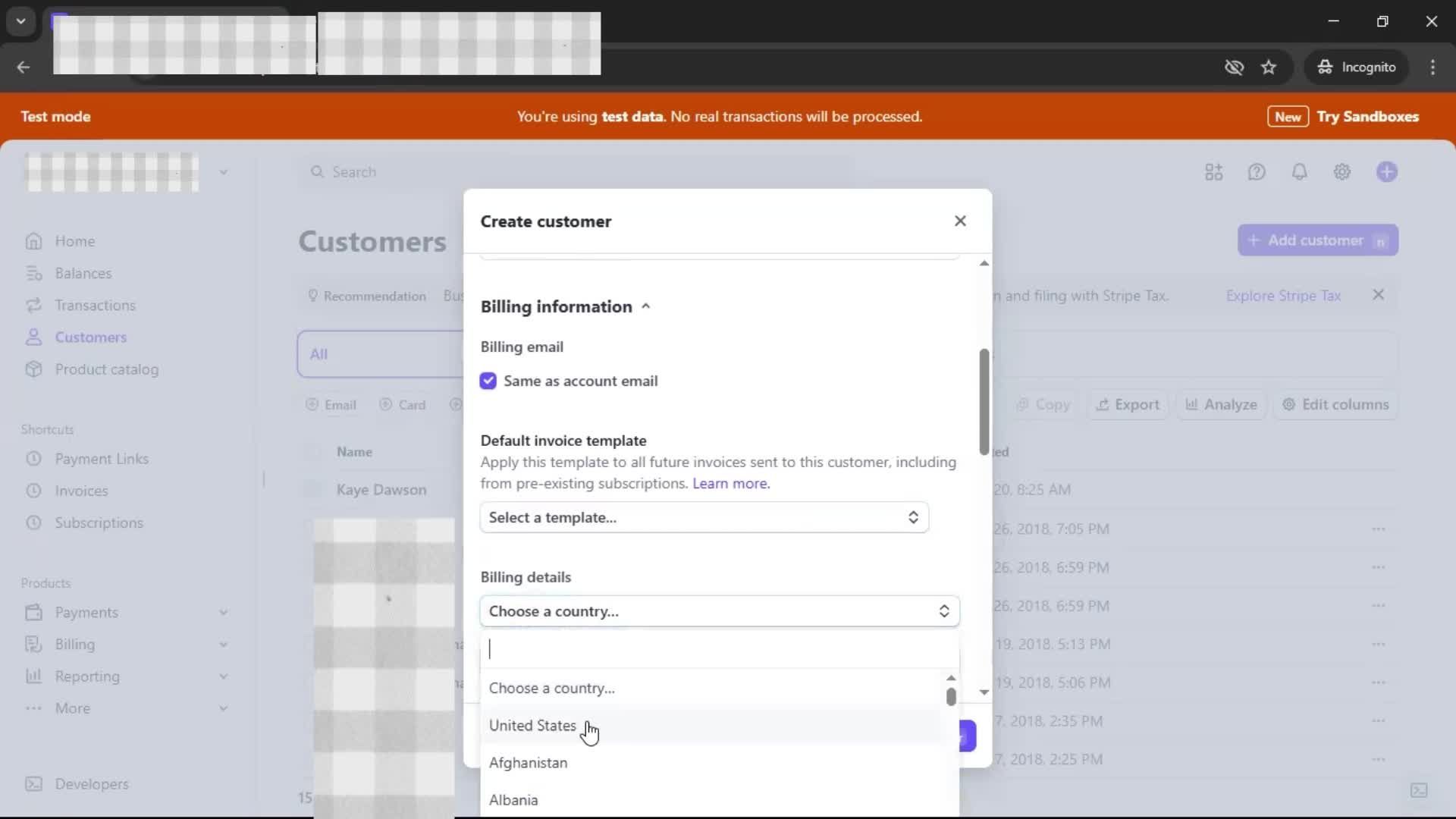Click the purple plus create icon

coord(1386,172)
